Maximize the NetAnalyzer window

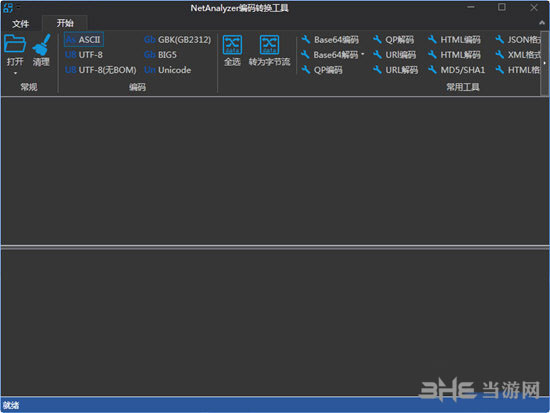pos(502,7)
